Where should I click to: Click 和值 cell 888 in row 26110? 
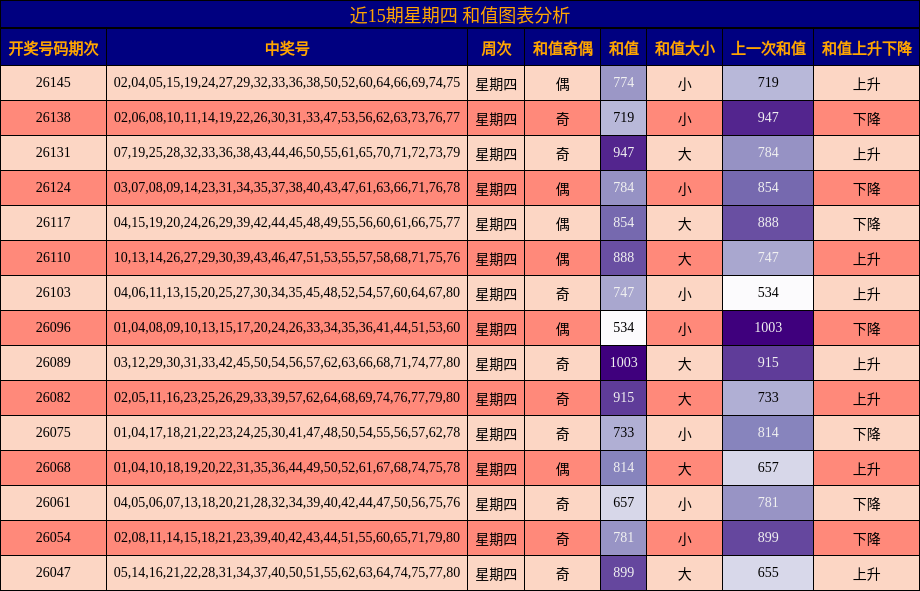coord(623,258)
